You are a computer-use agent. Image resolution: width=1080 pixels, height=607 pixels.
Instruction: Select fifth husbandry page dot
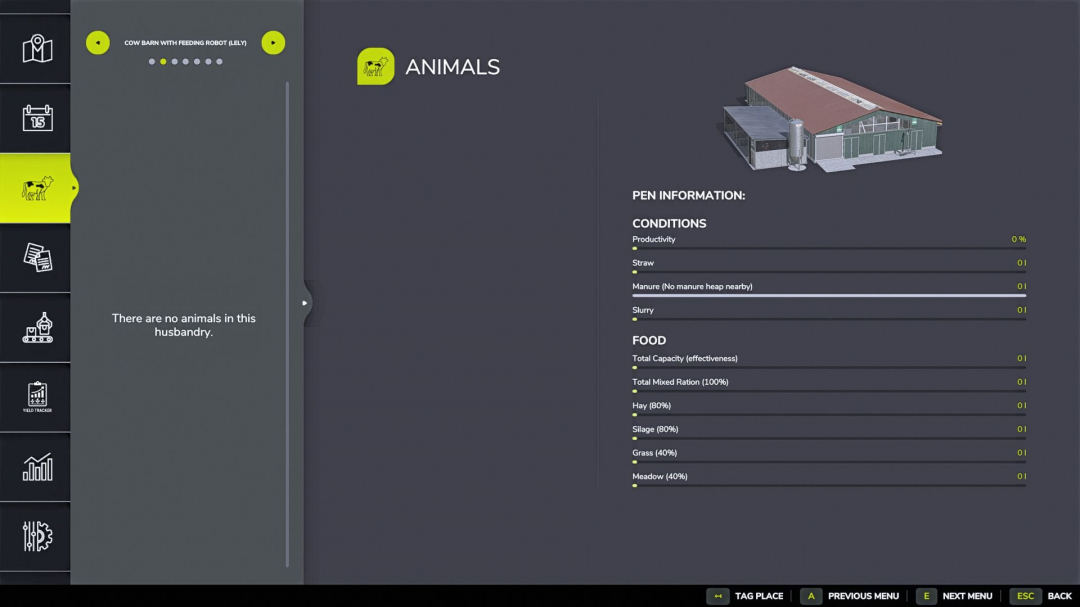pyautogui.click(x=197, y=61)
